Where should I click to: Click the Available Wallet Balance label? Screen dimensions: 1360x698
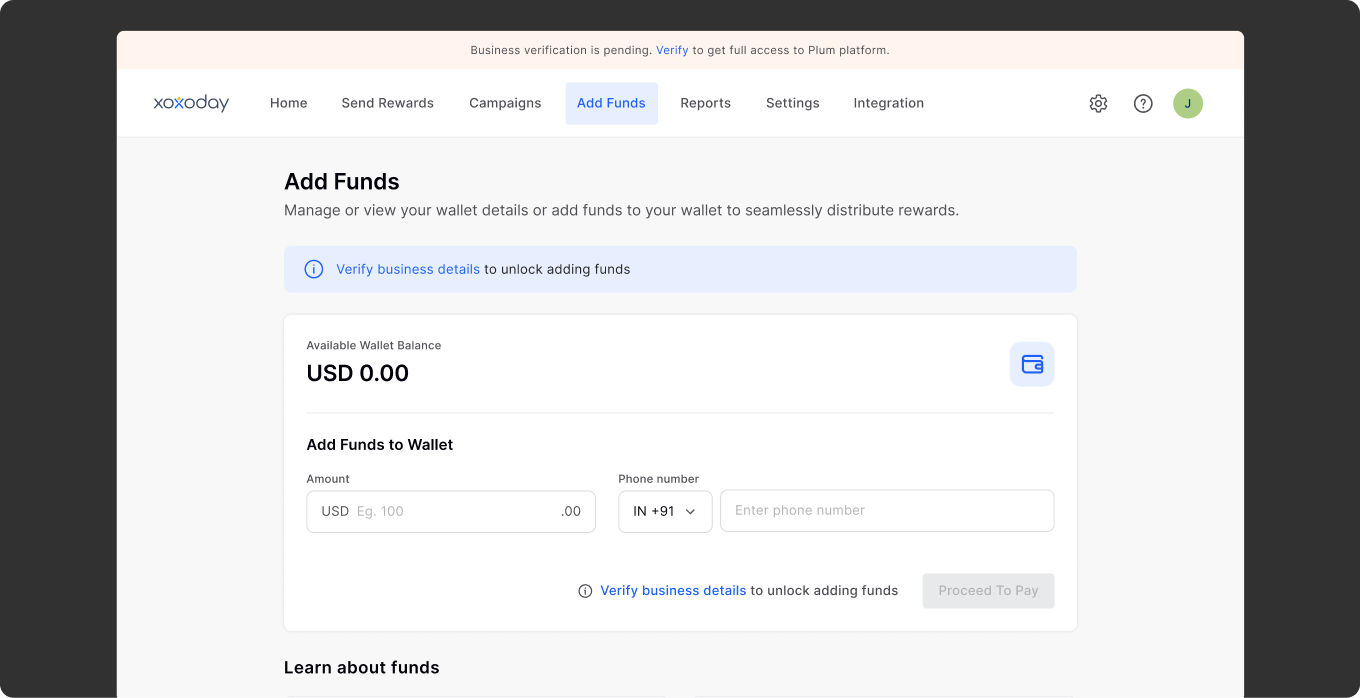coord(373,345)
